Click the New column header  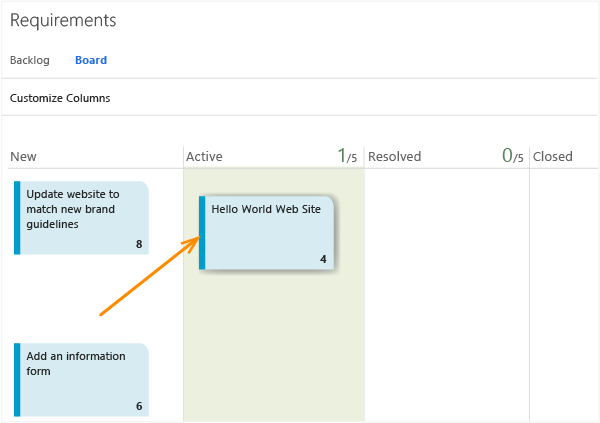23,157
